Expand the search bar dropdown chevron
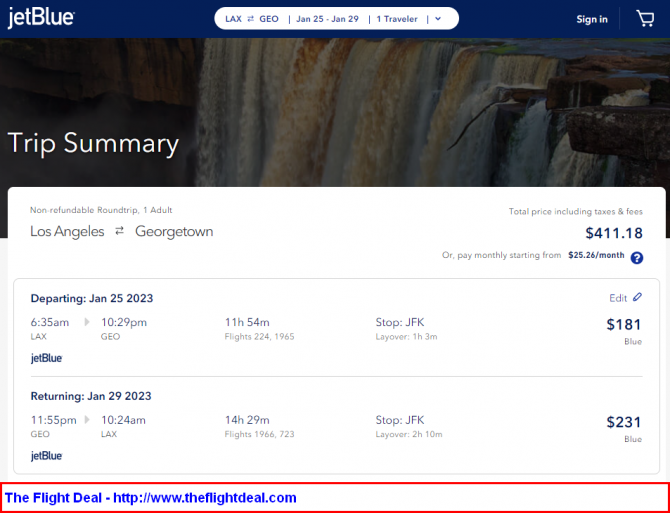The height and width of the screenshot is (513, 670). coord(438,19)
